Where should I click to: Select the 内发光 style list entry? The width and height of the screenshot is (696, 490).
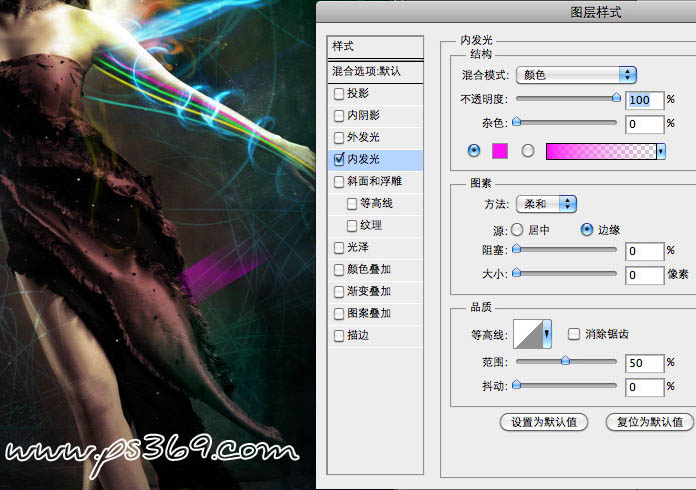pyautogui.click(x=376, y=159)
